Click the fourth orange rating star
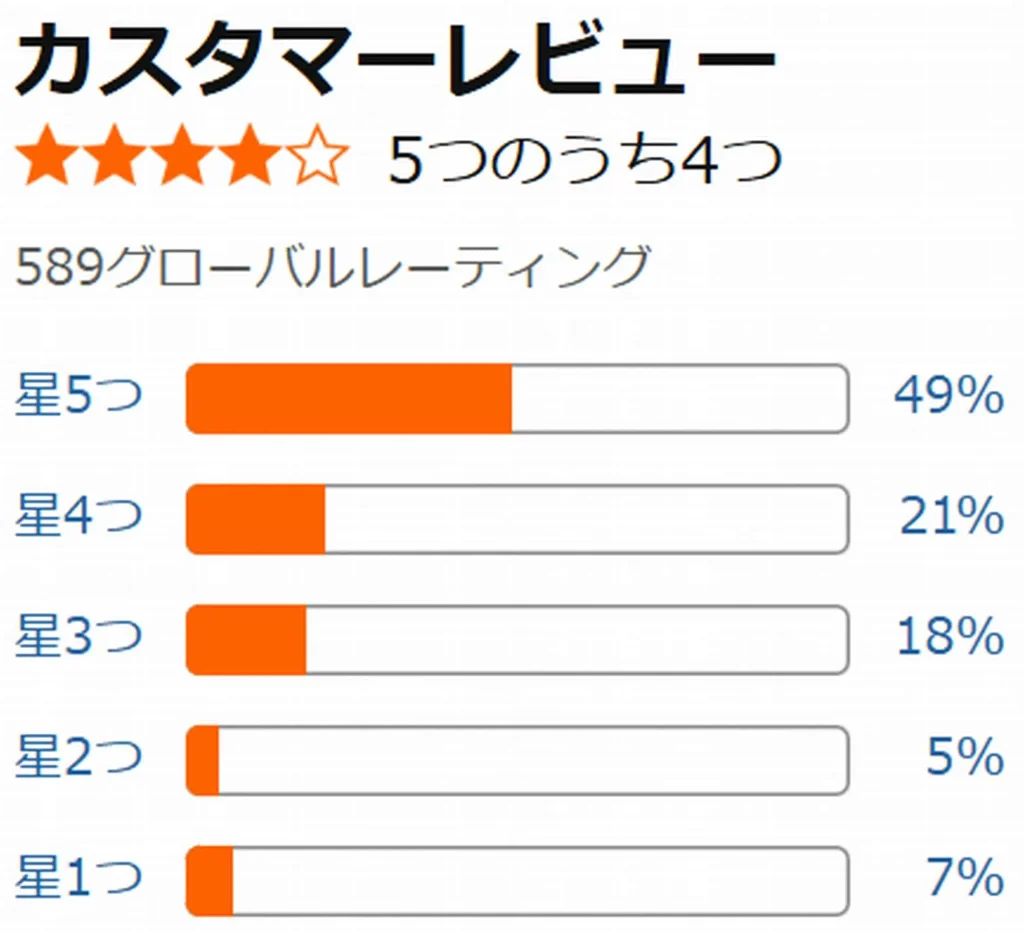Image resolution: width=1024 pixels, height=932 pixels. click(250, 155)
